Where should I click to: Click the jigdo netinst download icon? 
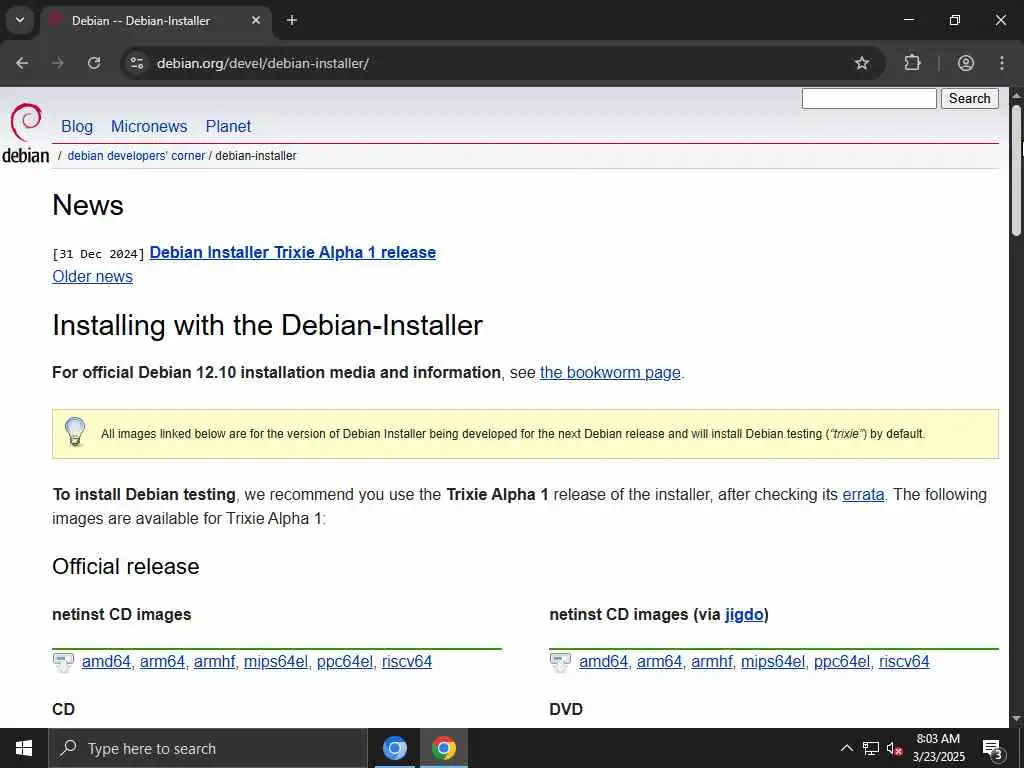560,662
